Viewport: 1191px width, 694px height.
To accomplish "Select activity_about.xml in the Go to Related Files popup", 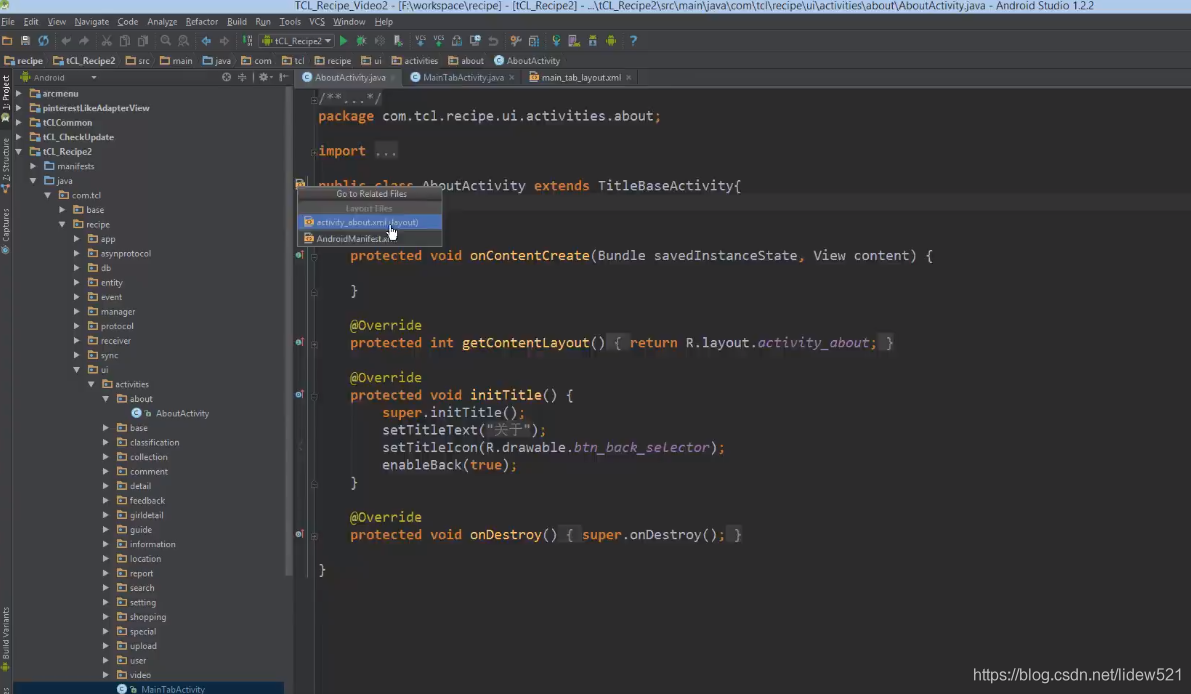I will 365,222.
